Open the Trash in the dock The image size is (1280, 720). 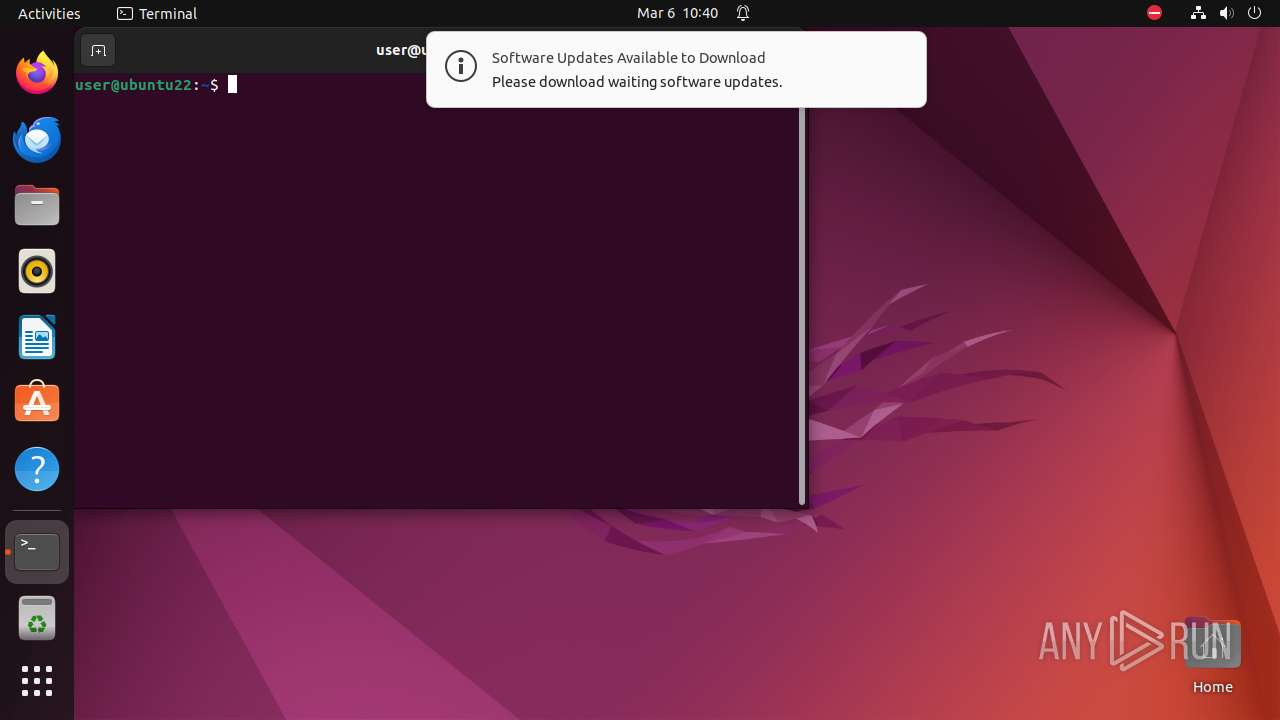coord(37,618)
